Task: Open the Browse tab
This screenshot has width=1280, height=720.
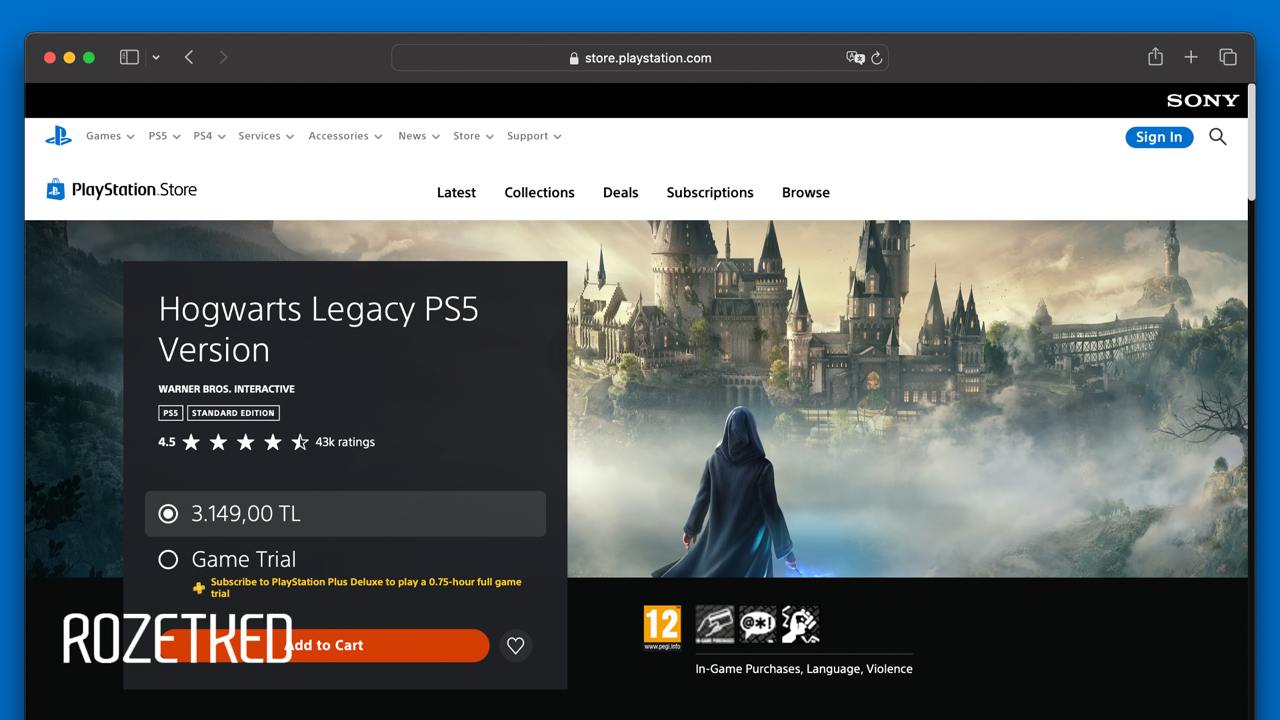Action: [806, 192]
